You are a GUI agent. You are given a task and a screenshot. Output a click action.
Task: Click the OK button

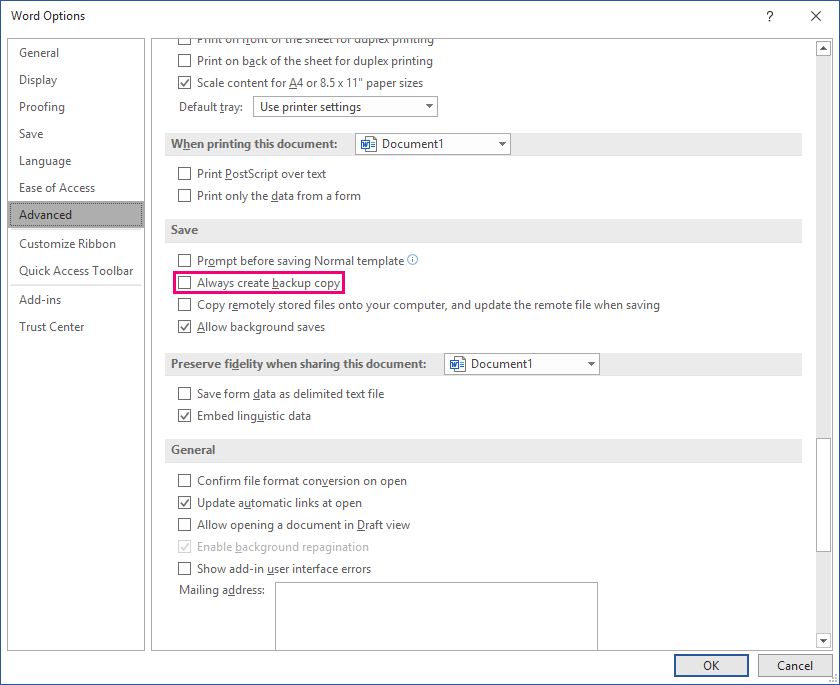[711, 666]
